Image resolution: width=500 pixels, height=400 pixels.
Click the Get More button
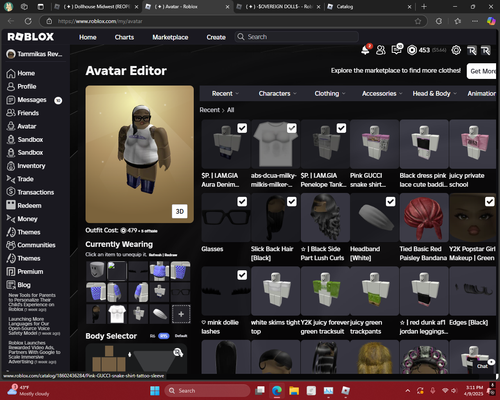482,71
